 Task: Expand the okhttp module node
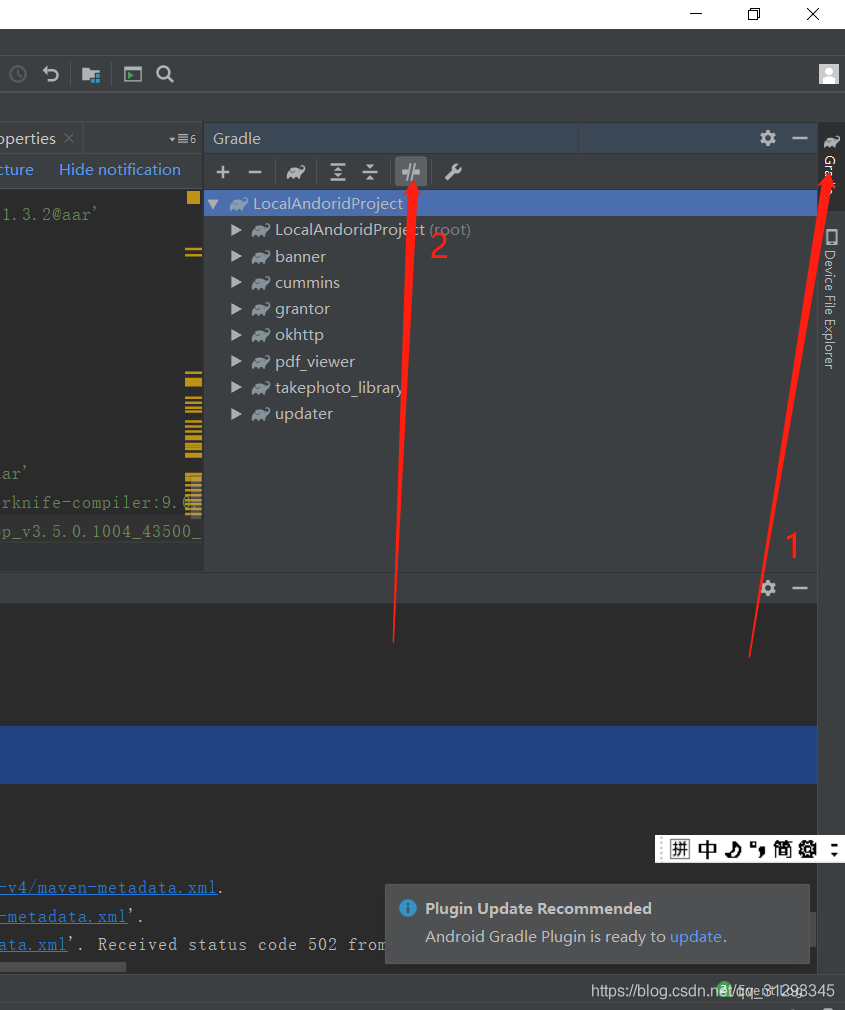(x=236, y=335)
